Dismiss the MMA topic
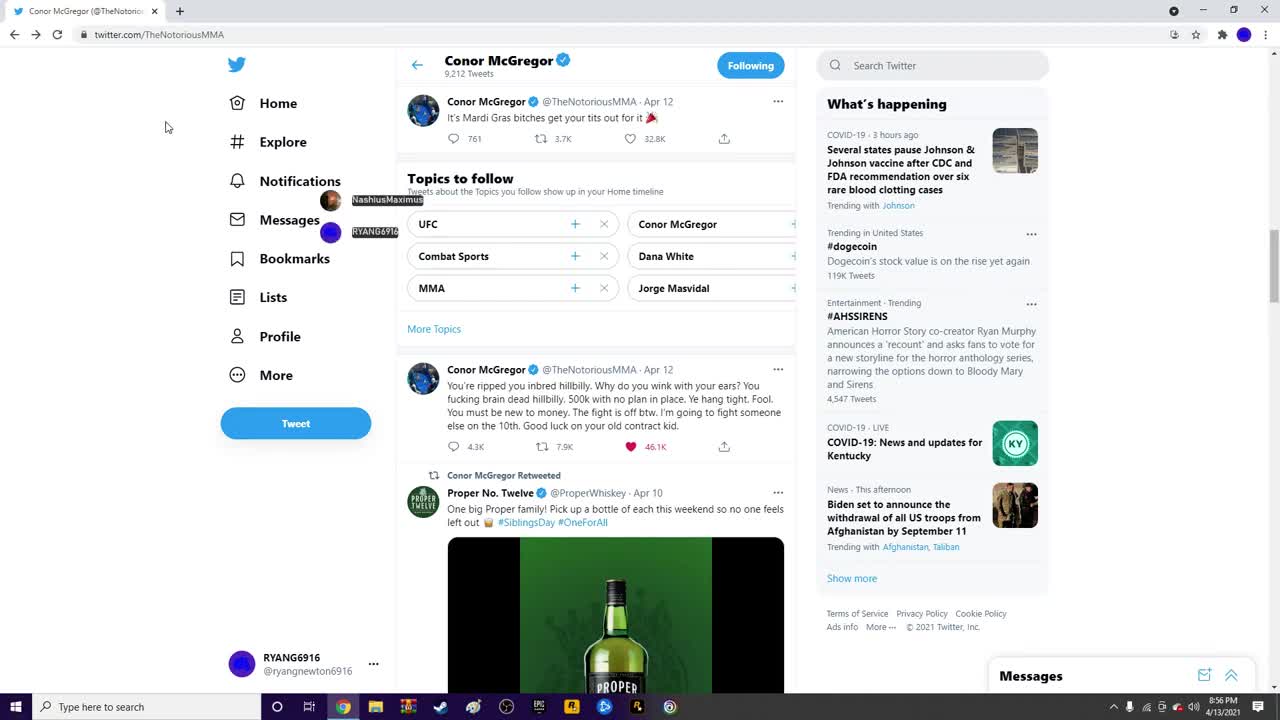This screenshot has height=720, width=1280. (604, 288)
